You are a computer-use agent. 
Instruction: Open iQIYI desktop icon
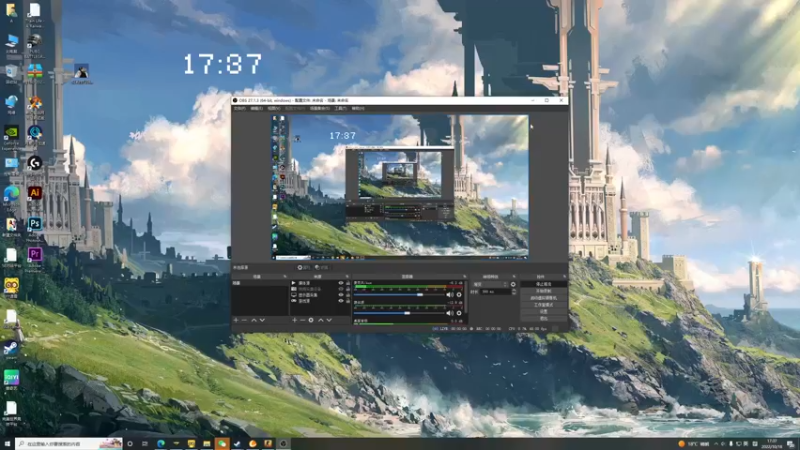click(x=11, y=378)
